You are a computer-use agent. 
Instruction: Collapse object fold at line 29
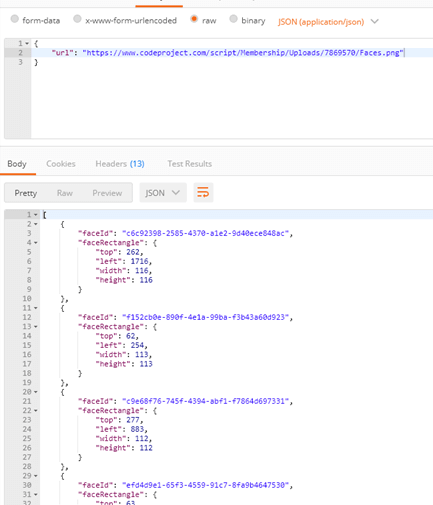(x=35, y=476)
